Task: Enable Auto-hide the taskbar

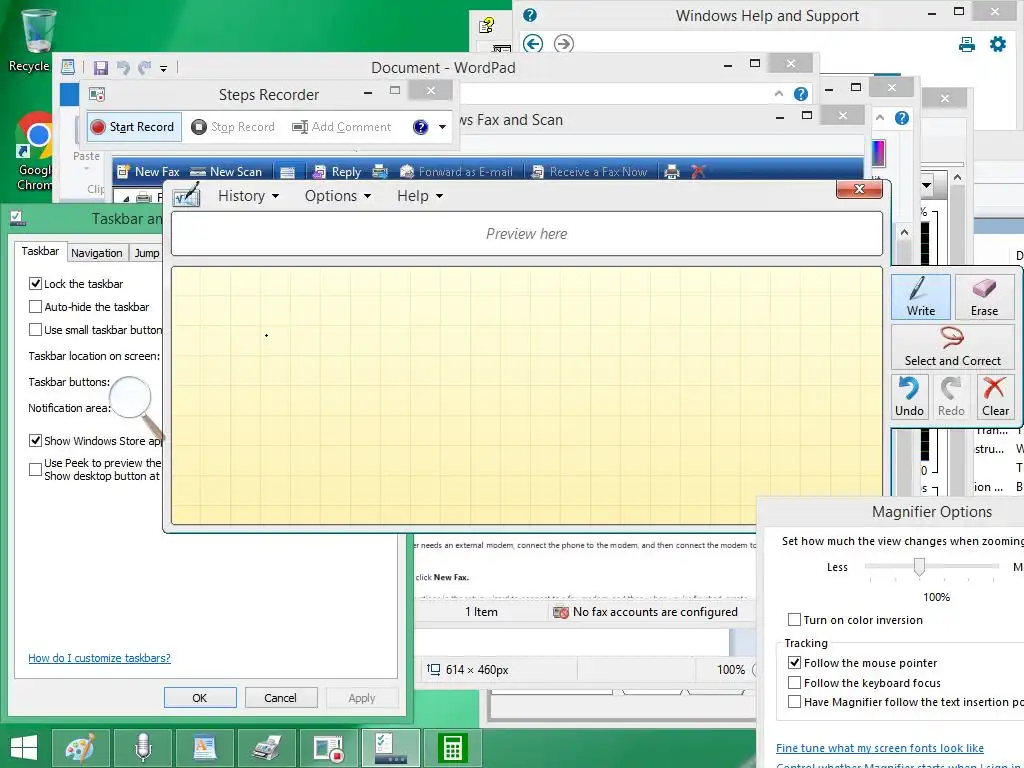Action: (x=35, y=306)
